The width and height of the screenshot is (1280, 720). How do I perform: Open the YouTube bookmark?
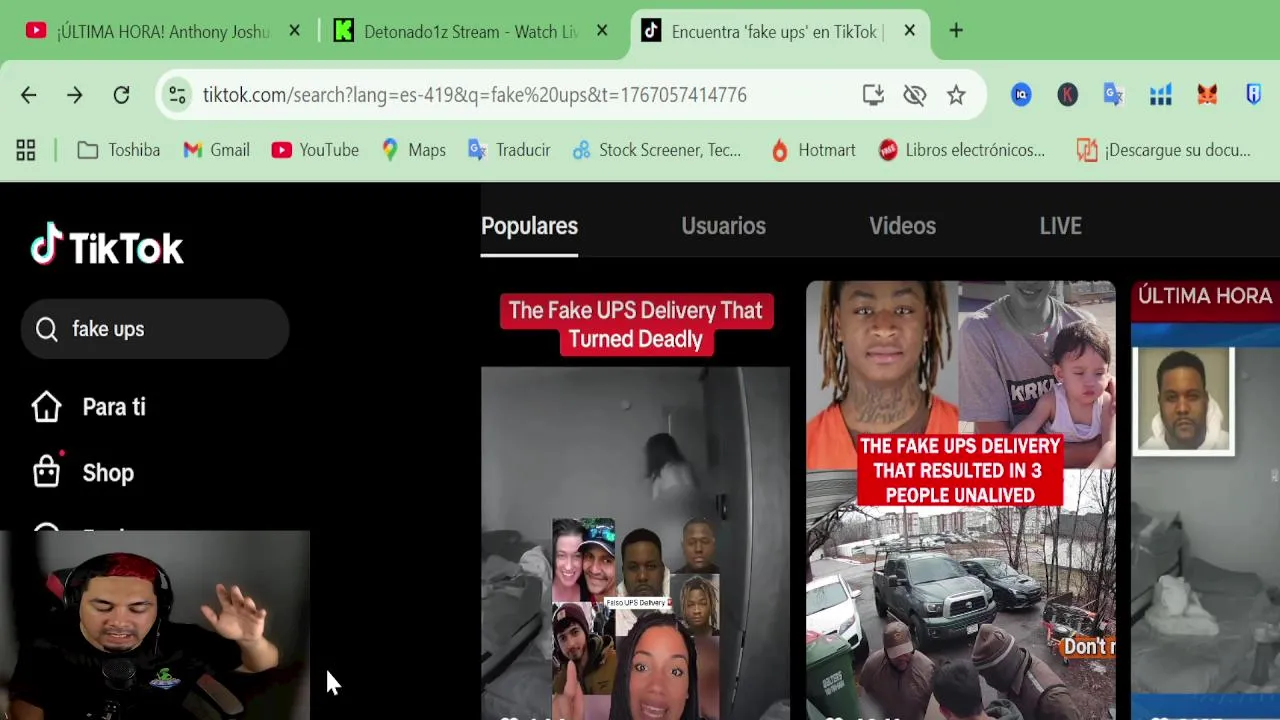(315, 150)
